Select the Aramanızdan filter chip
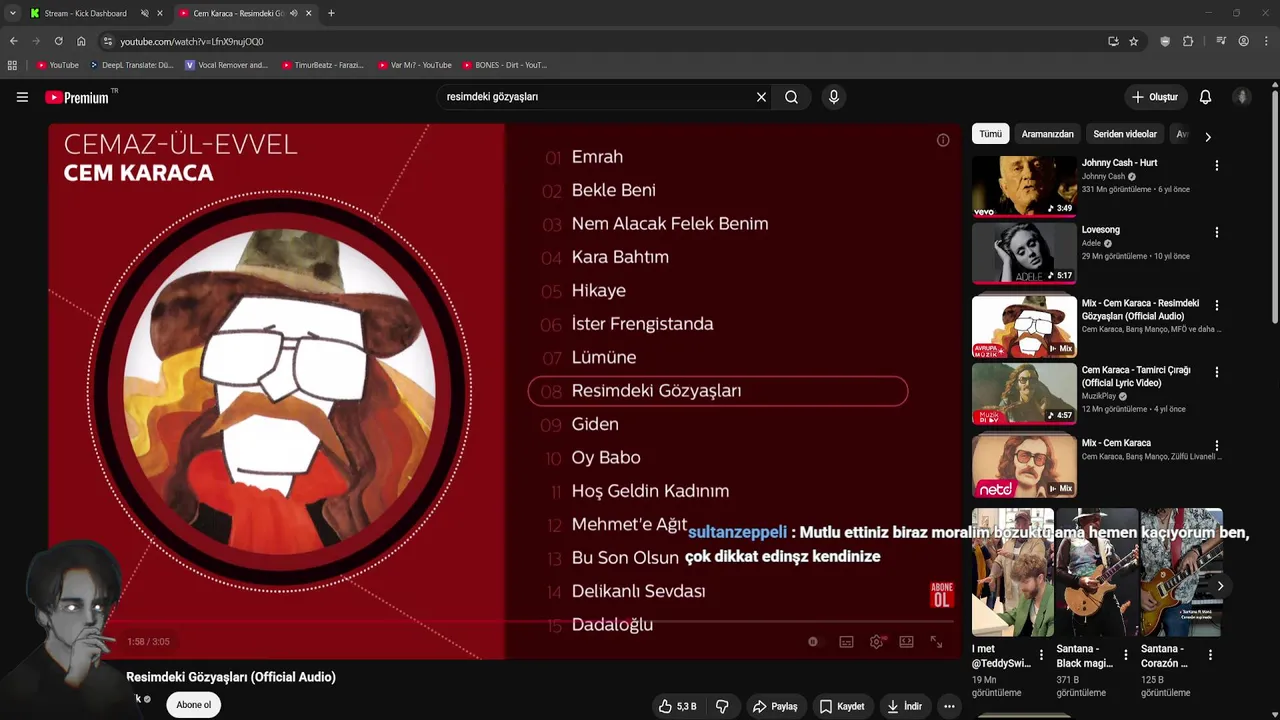This screenshot has width=1280, height=720. pyautogui.click(x=1047, y=134)
